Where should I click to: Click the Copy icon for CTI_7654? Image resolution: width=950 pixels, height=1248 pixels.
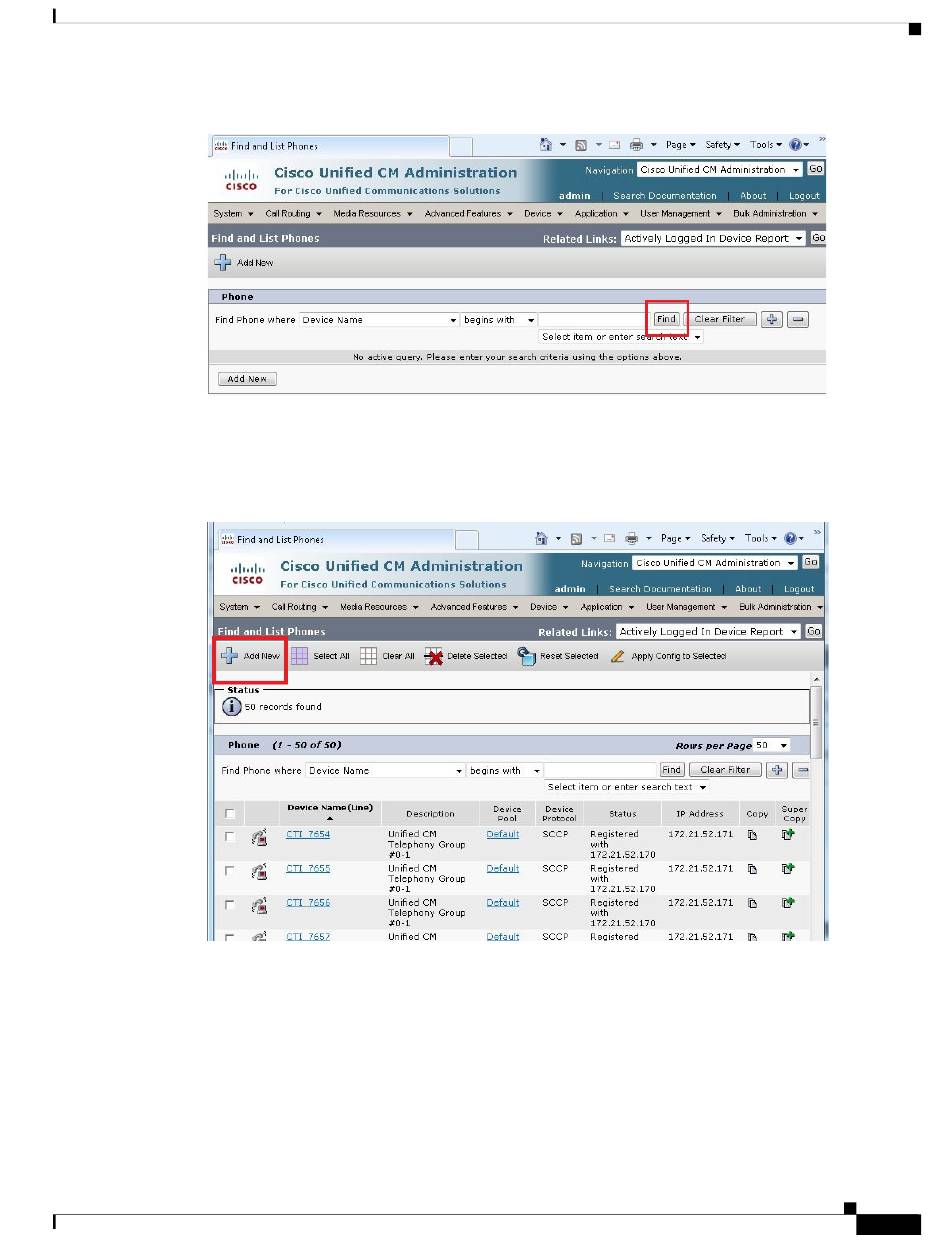tap(753, 836)
